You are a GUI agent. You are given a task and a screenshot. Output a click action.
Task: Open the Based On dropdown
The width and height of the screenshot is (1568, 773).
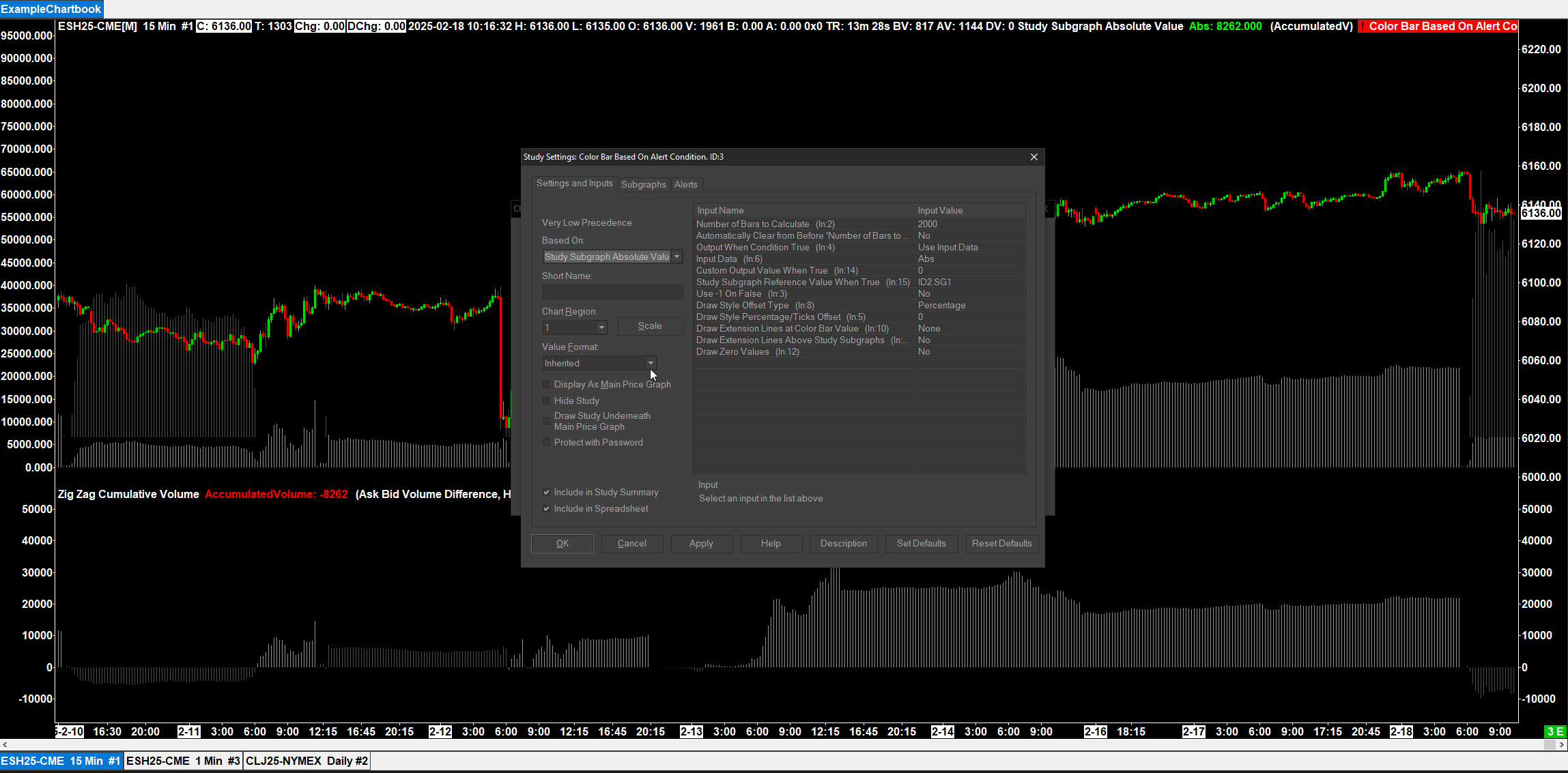tap(676, 257)
